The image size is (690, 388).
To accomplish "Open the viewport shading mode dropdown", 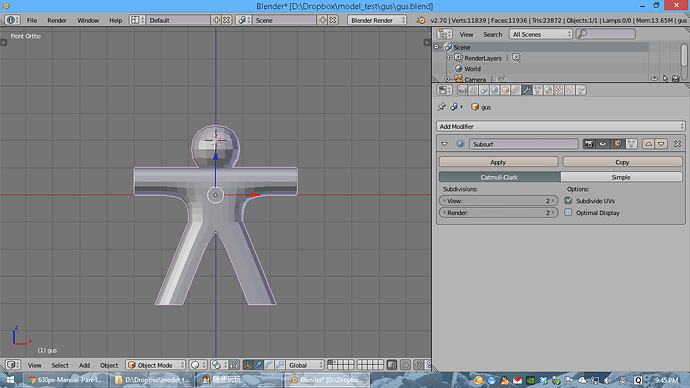I will [198, 365].
